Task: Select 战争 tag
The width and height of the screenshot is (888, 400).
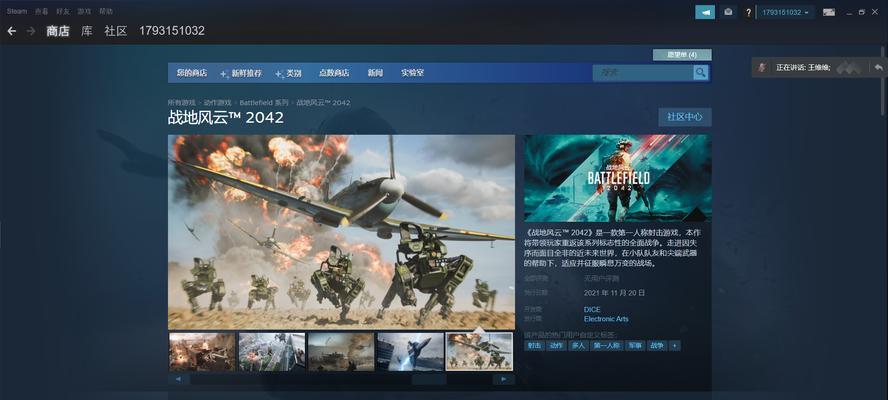Action: pos(656,346)
